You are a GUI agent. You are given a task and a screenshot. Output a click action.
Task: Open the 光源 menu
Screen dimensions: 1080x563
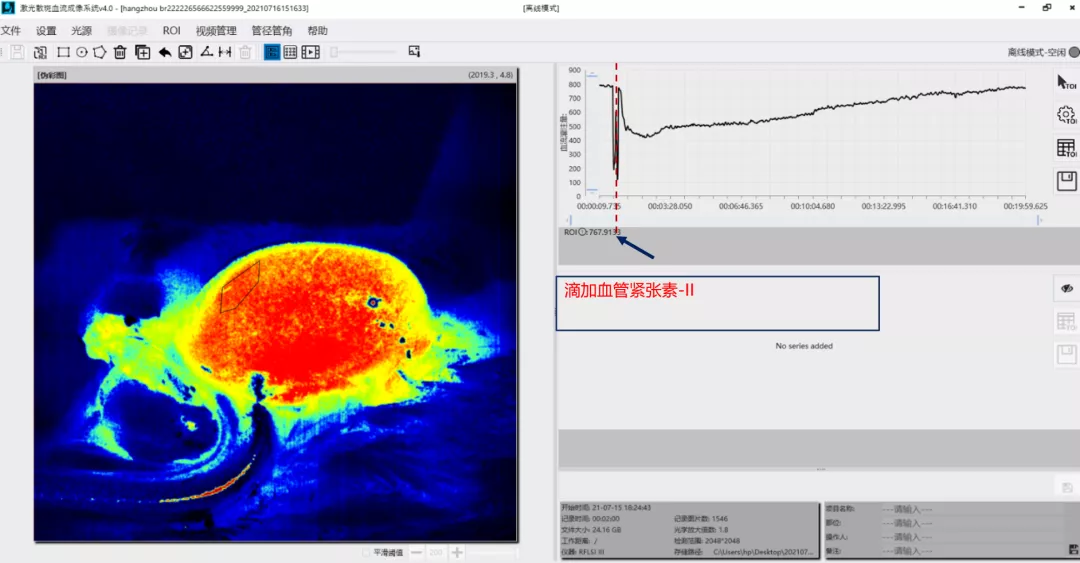81,31
